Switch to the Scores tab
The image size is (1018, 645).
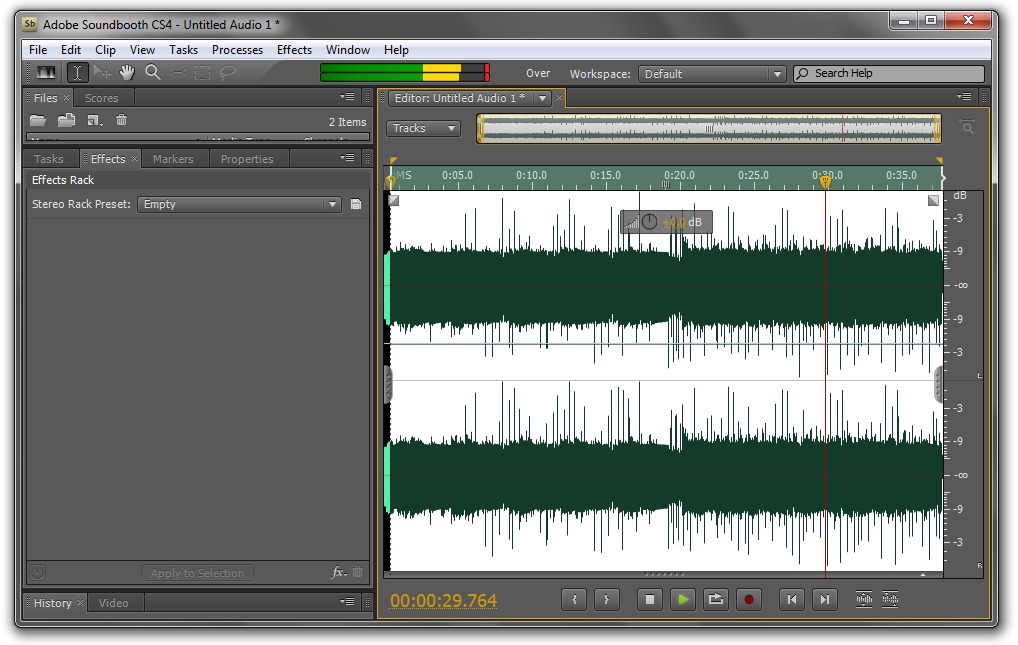102,98
